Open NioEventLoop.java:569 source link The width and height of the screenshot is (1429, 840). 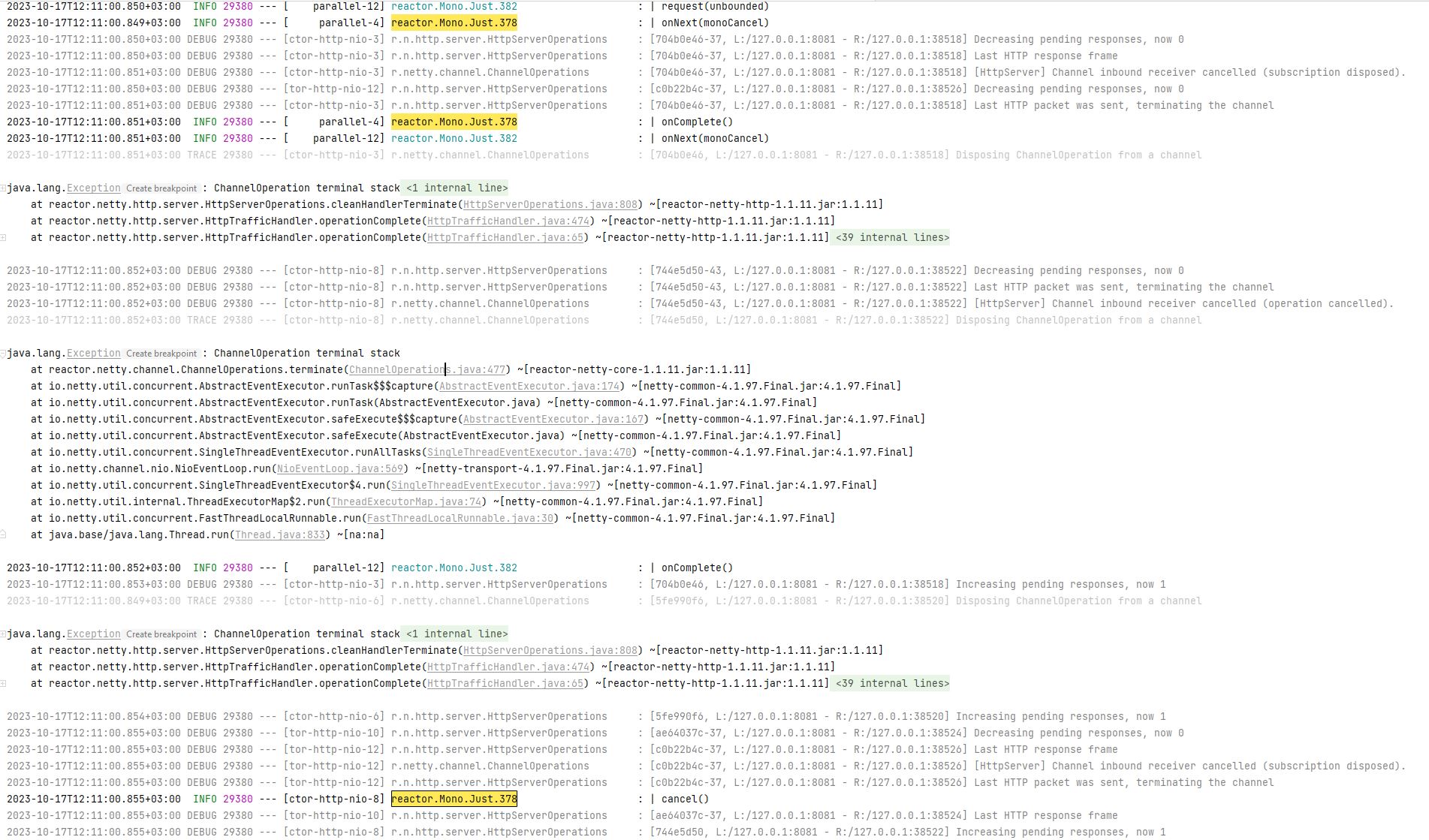(338, 468)
